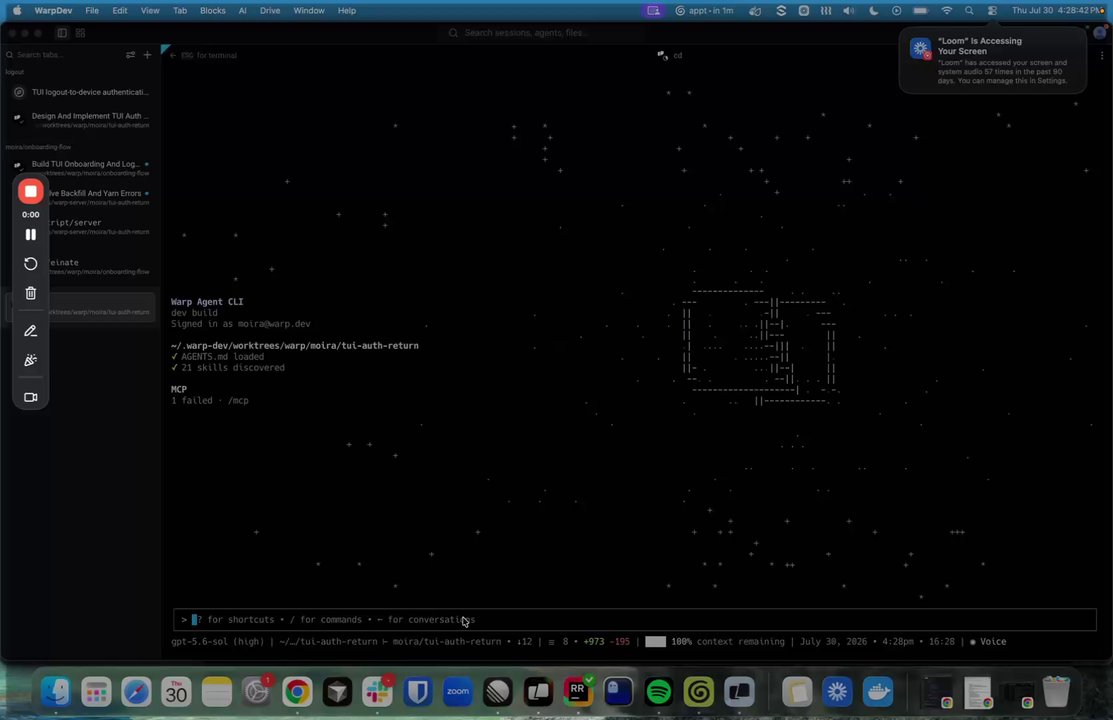Click the purple screen sharing menu bar icon
The height and width of the screenshot is (720, 1113).
click(653, 11)
